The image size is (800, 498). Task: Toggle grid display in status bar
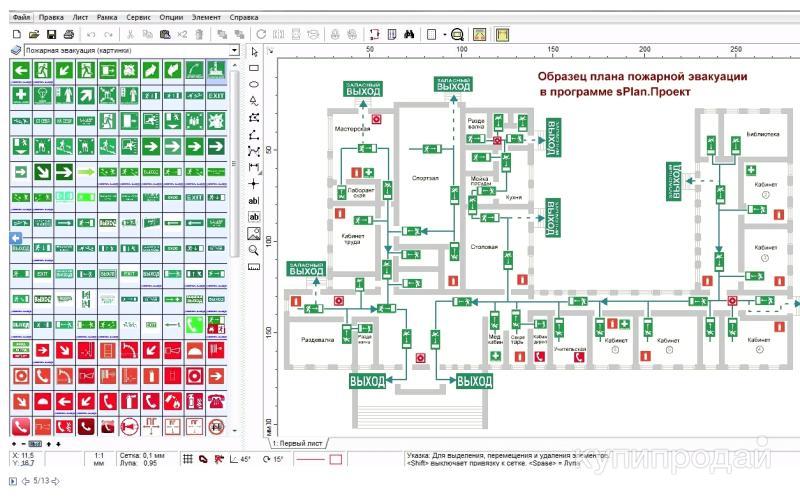187,459
